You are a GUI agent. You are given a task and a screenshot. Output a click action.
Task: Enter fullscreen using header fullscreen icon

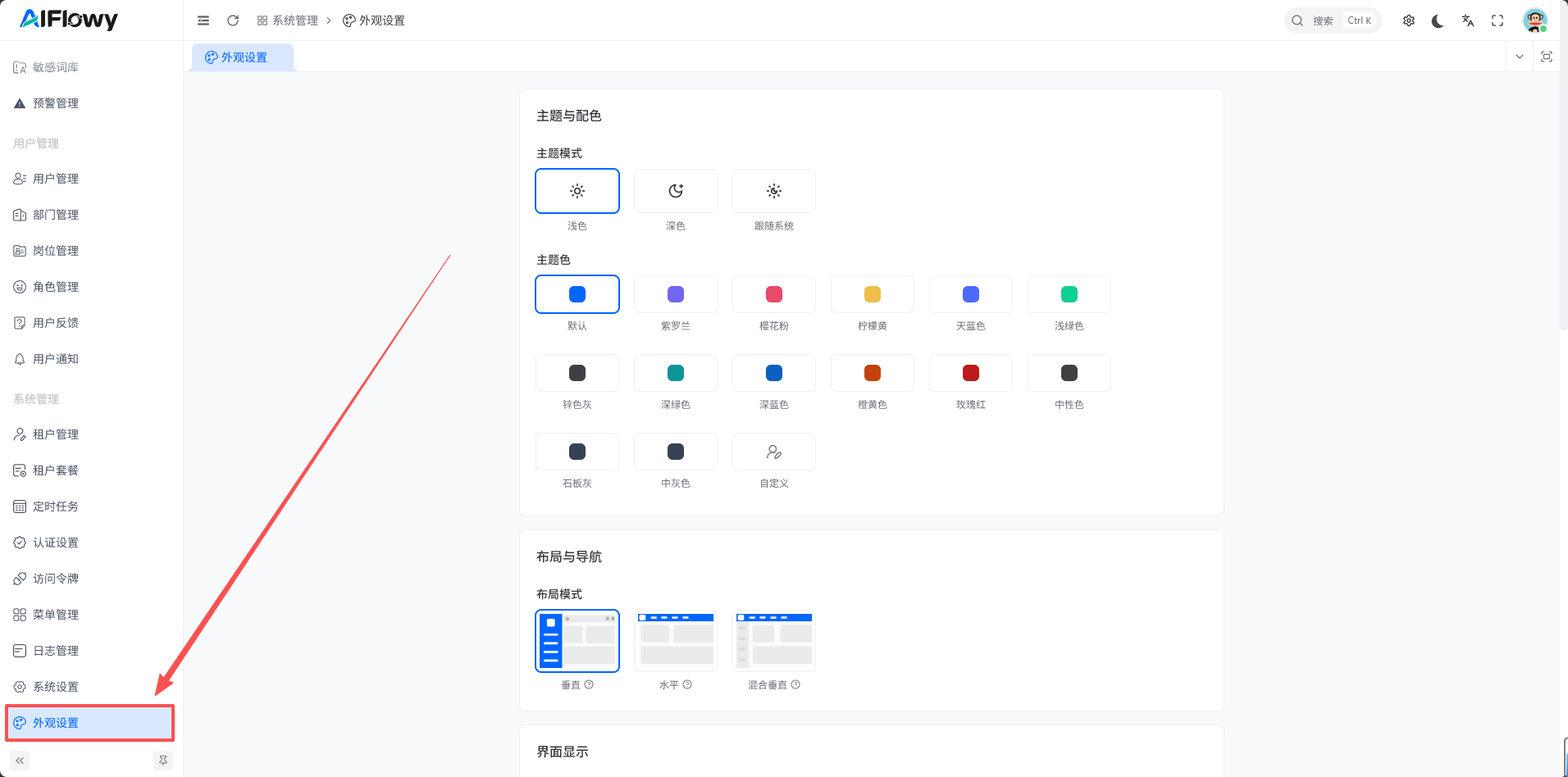[x=1497, y=20]
